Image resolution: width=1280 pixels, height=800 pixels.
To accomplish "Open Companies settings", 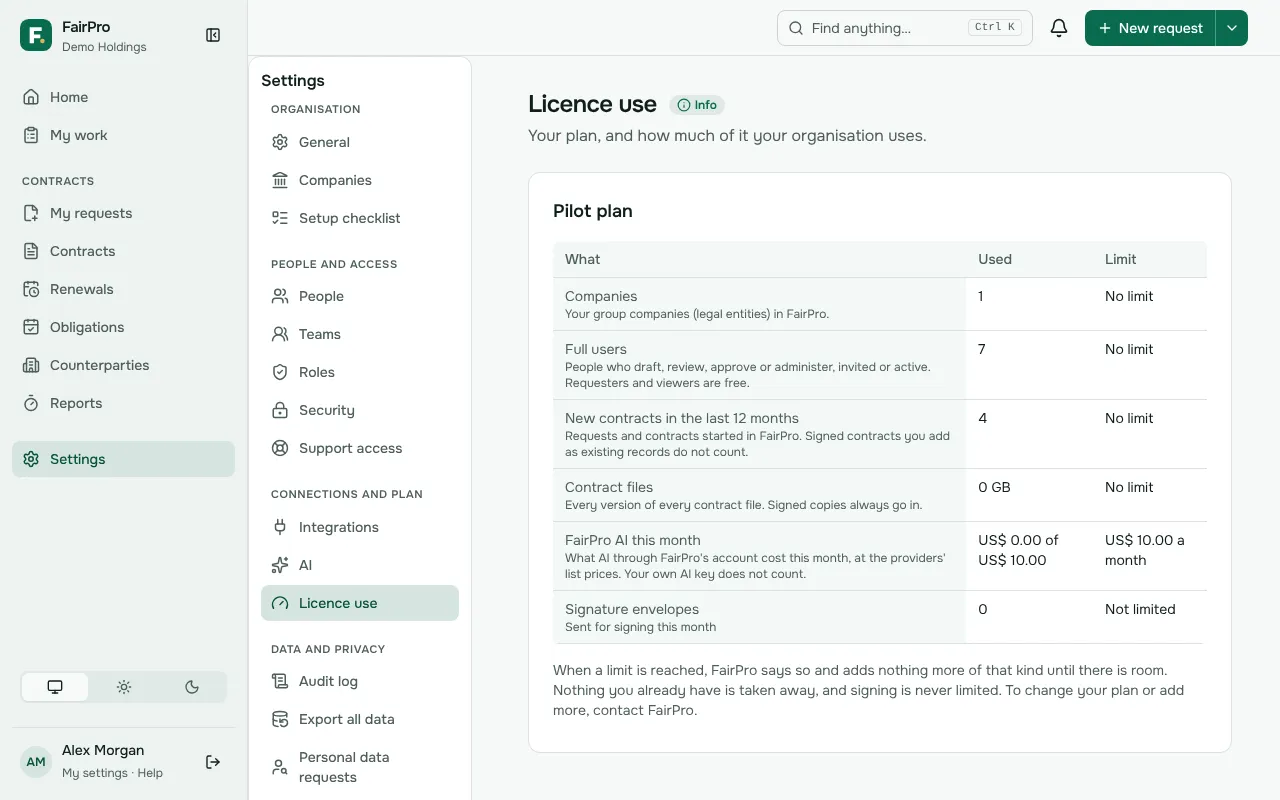I will (x=360, y=180).
